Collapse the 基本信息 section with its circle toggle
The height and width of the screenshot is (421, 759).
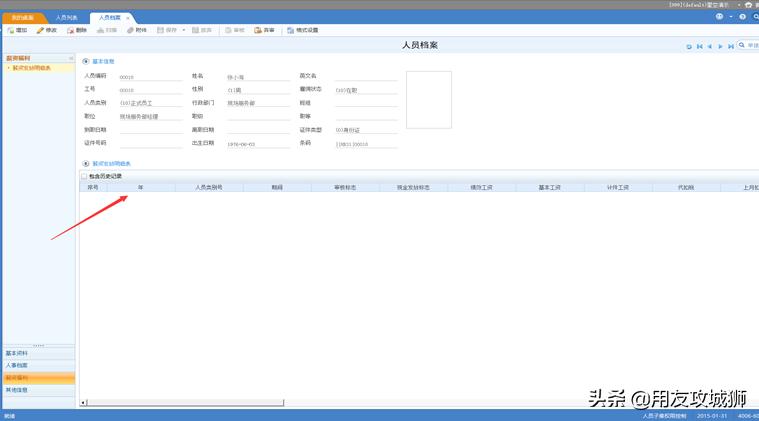click(86, 61)
